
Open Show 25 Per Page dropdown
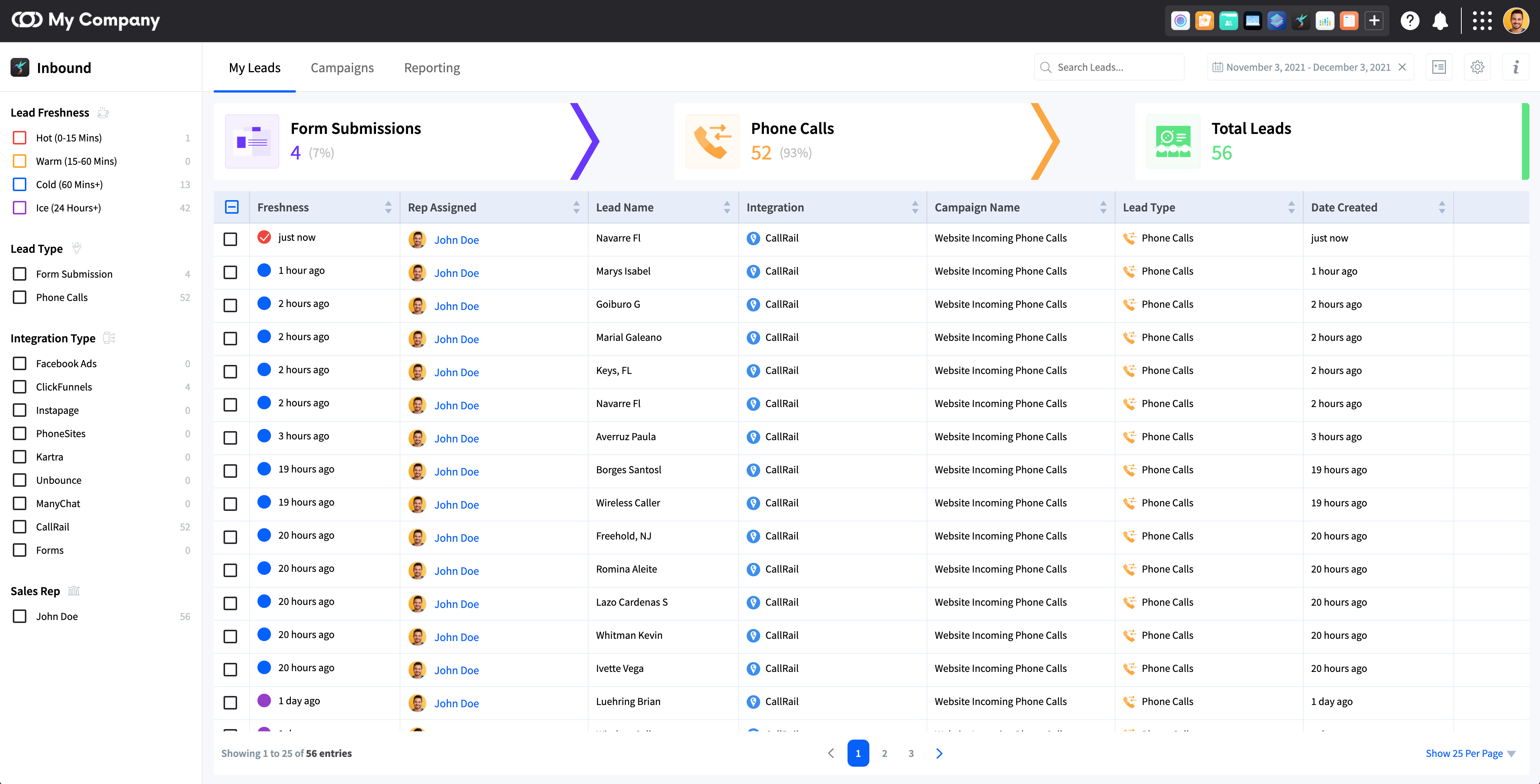coord(1470,754)
